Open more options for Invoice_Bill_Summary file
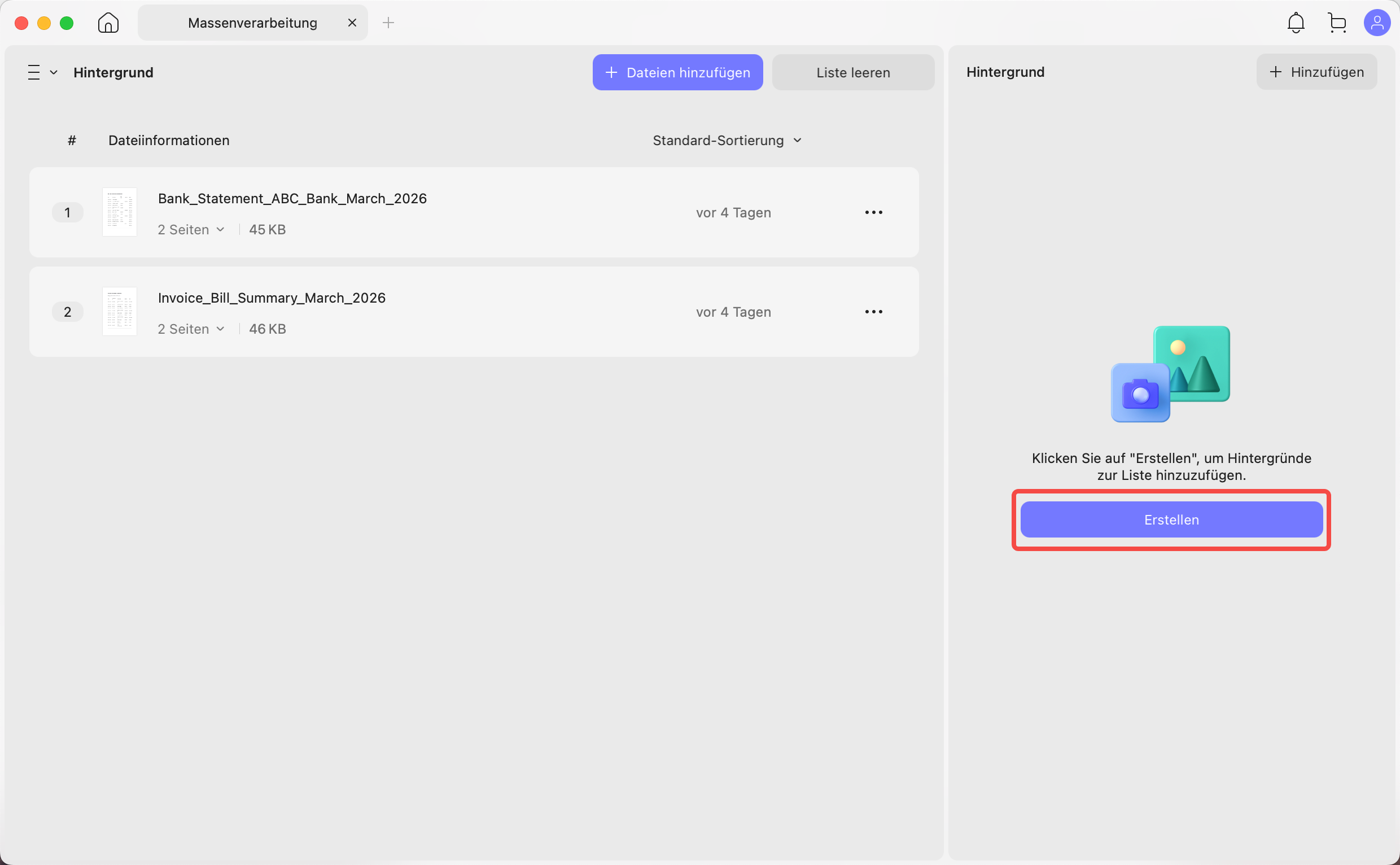1400x865 pixels. [873, 312]
